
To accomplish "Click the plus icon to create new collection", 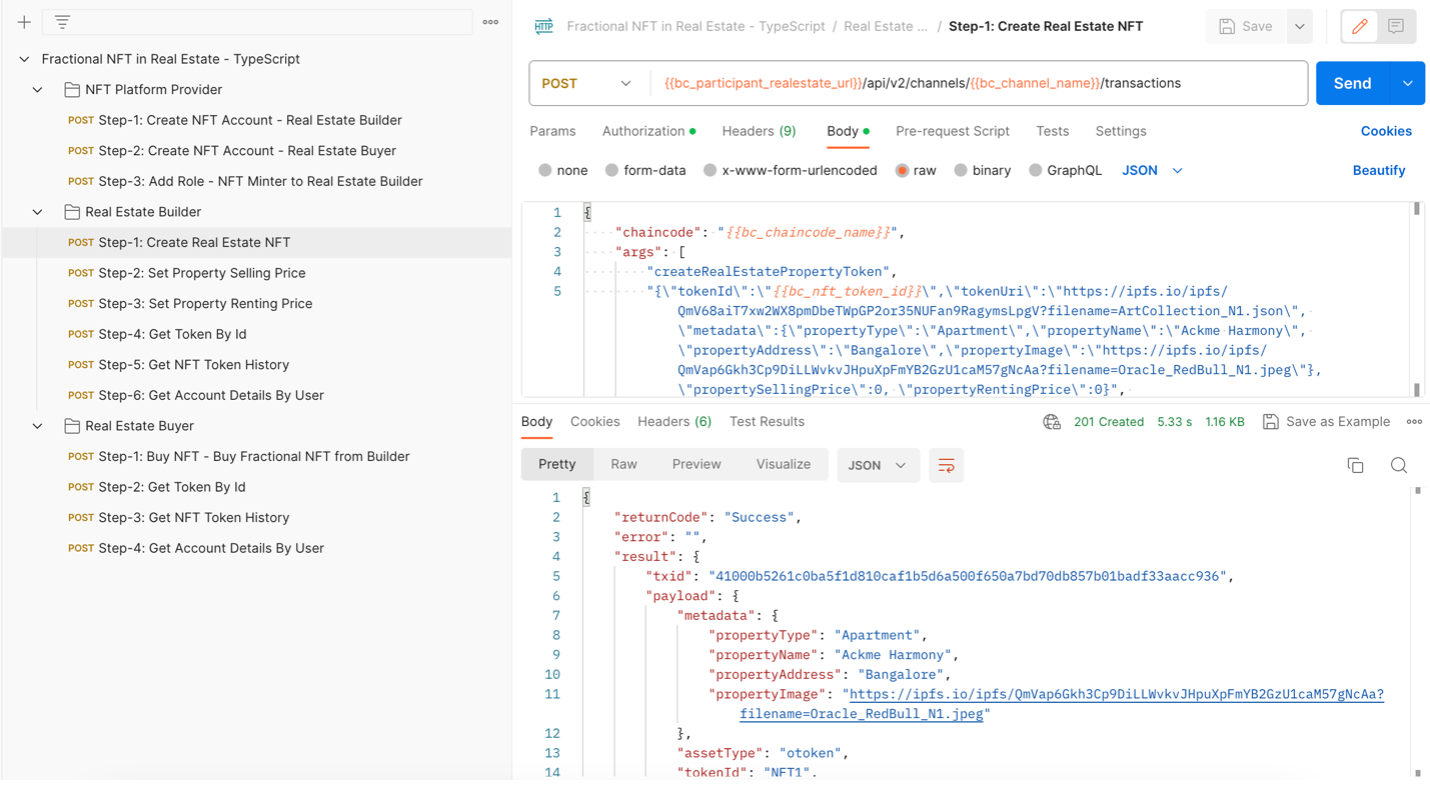I will [24, 22].
